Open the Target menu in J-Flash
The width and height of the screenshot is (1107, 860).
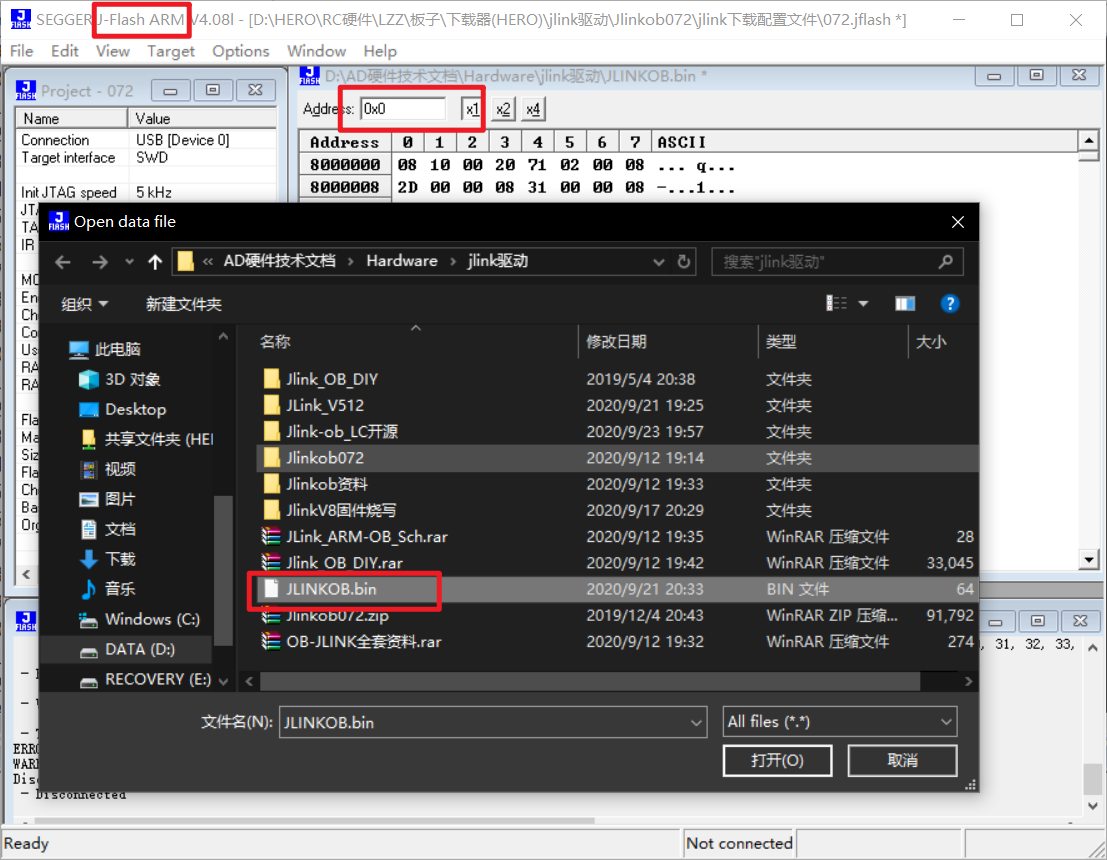click(171, 51)
